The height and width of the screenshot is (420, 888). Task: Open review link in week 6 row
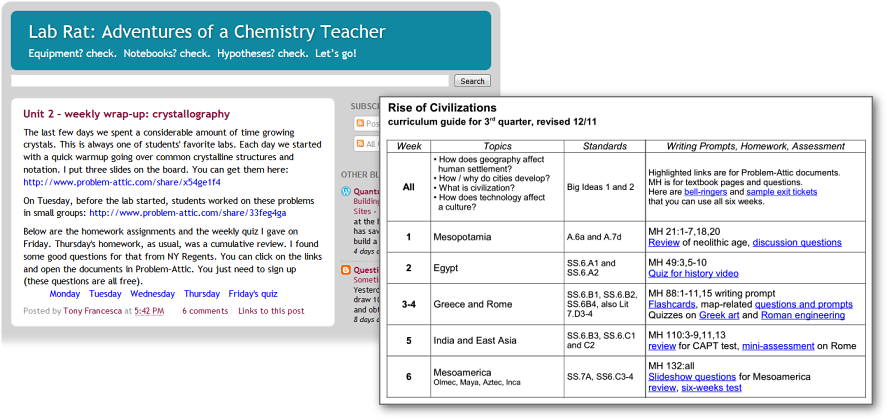pyautogui.click(x=662, y=388)
